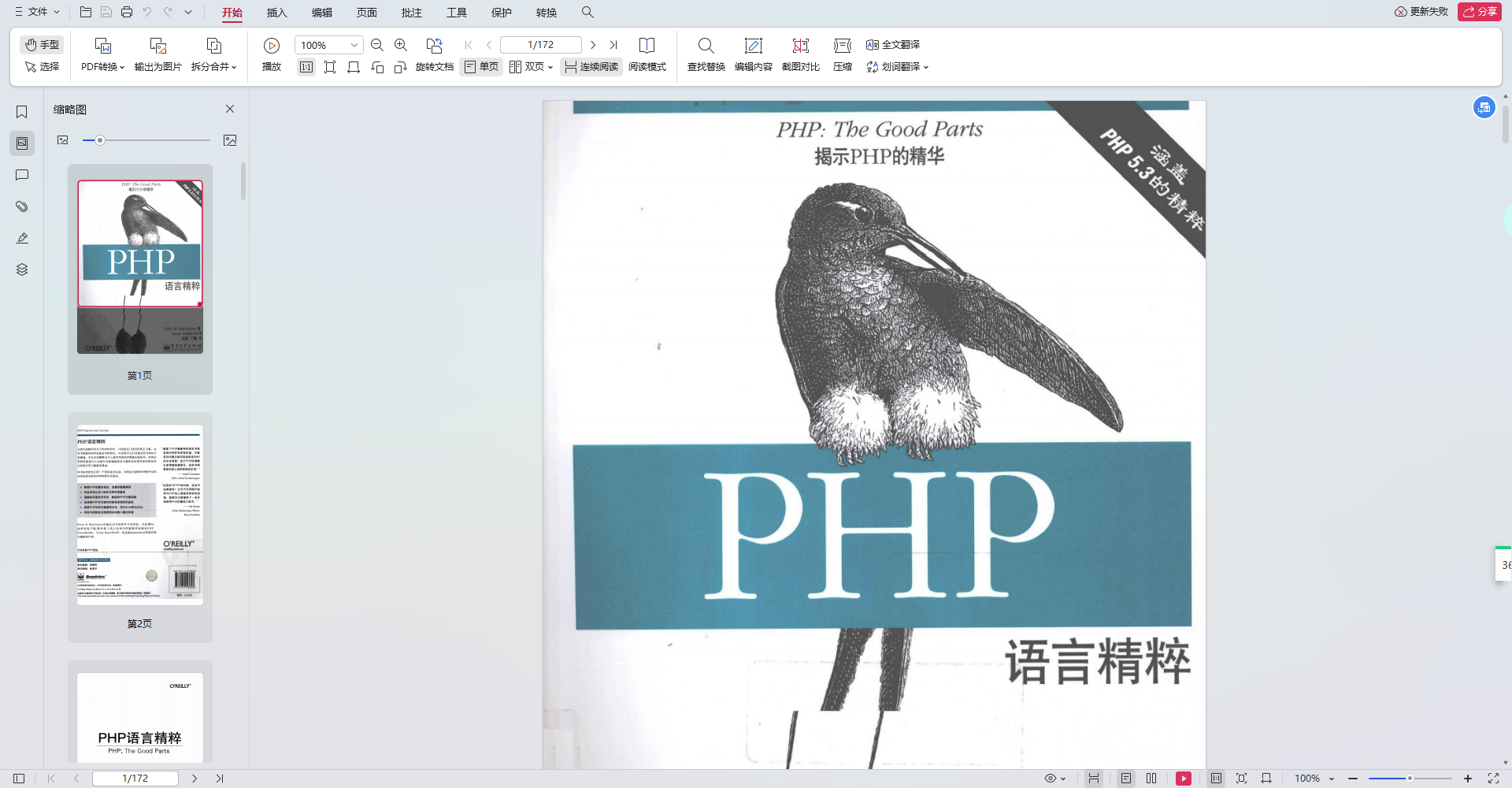Switch to the 页面 tab

pos(367,13)
